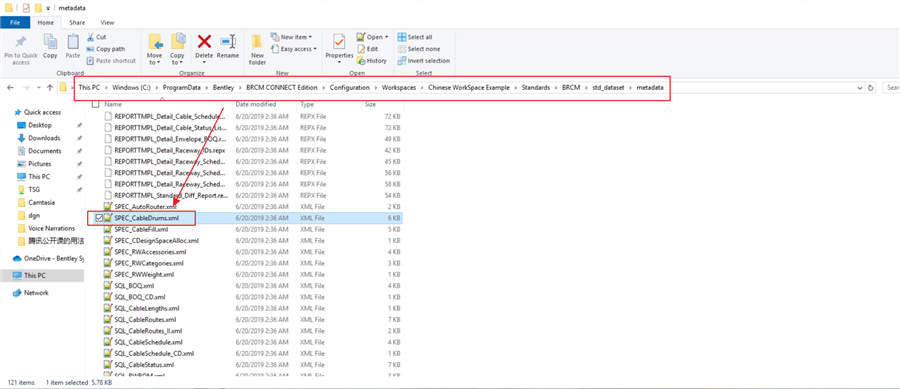The image size is (900, 389).
Task: Select the highlighted This PC node
Action: point(42,275)
